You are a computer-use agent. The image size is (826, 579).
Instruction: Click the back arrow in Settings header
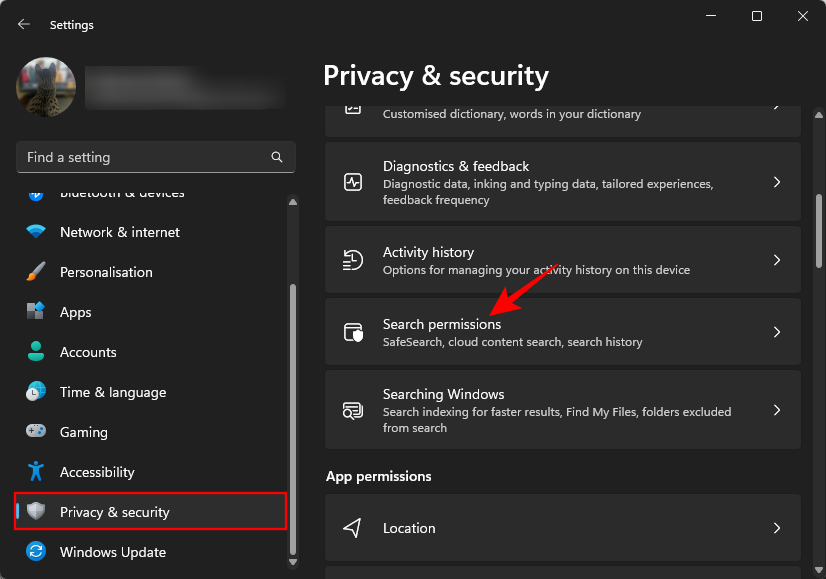(x=24, y=24)
